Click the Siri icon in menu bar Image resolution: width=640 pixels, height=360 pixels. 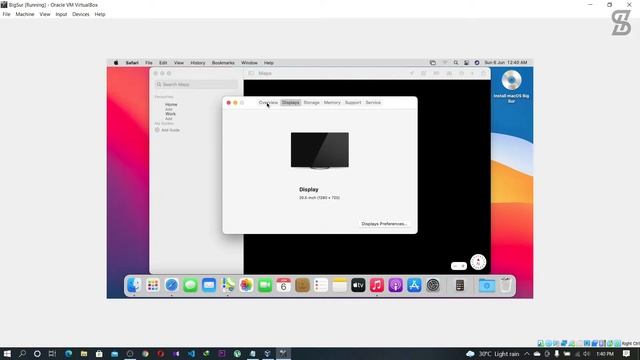click(477, 63)
